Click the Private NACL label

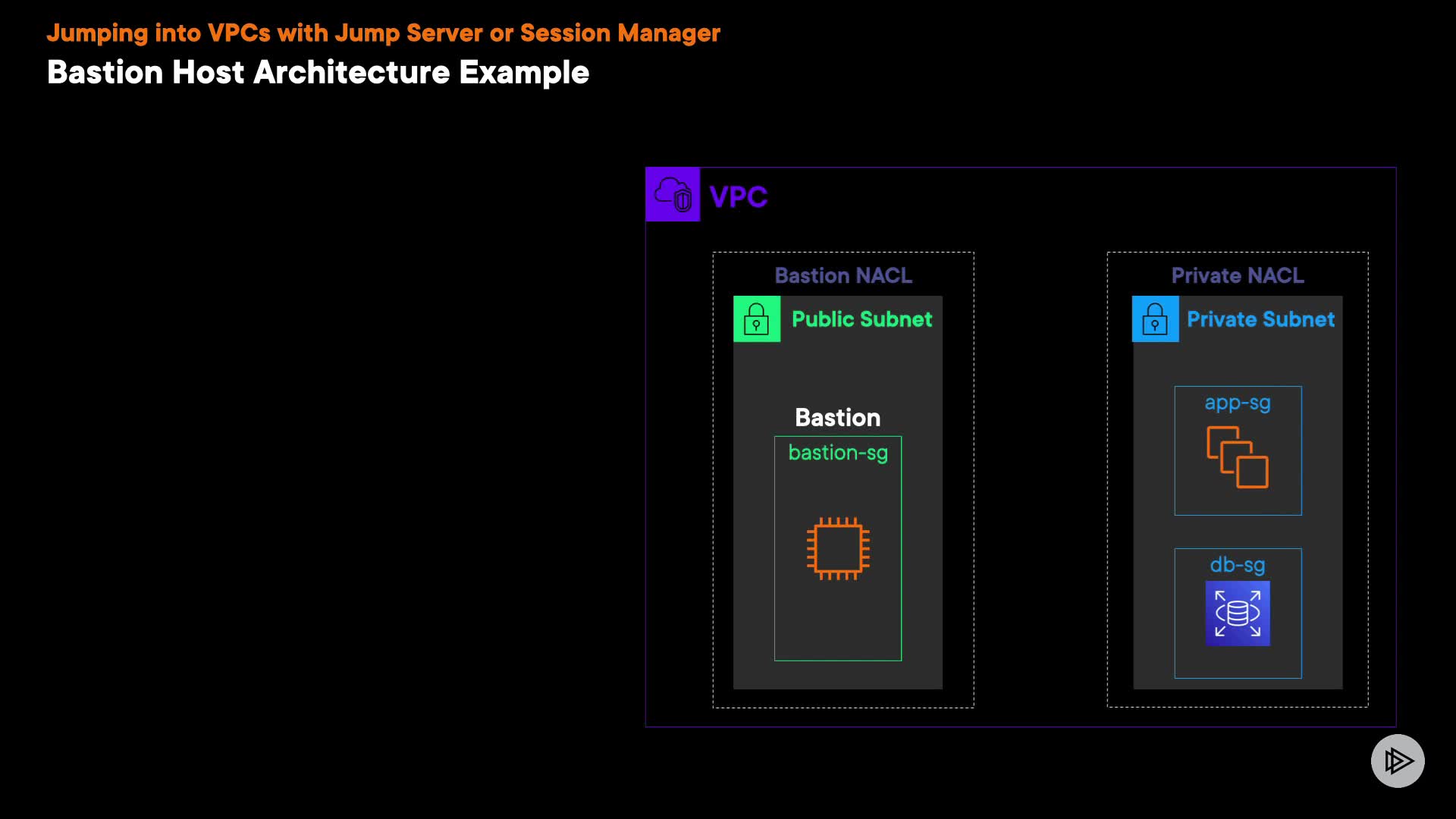[x=1238, y=275]
